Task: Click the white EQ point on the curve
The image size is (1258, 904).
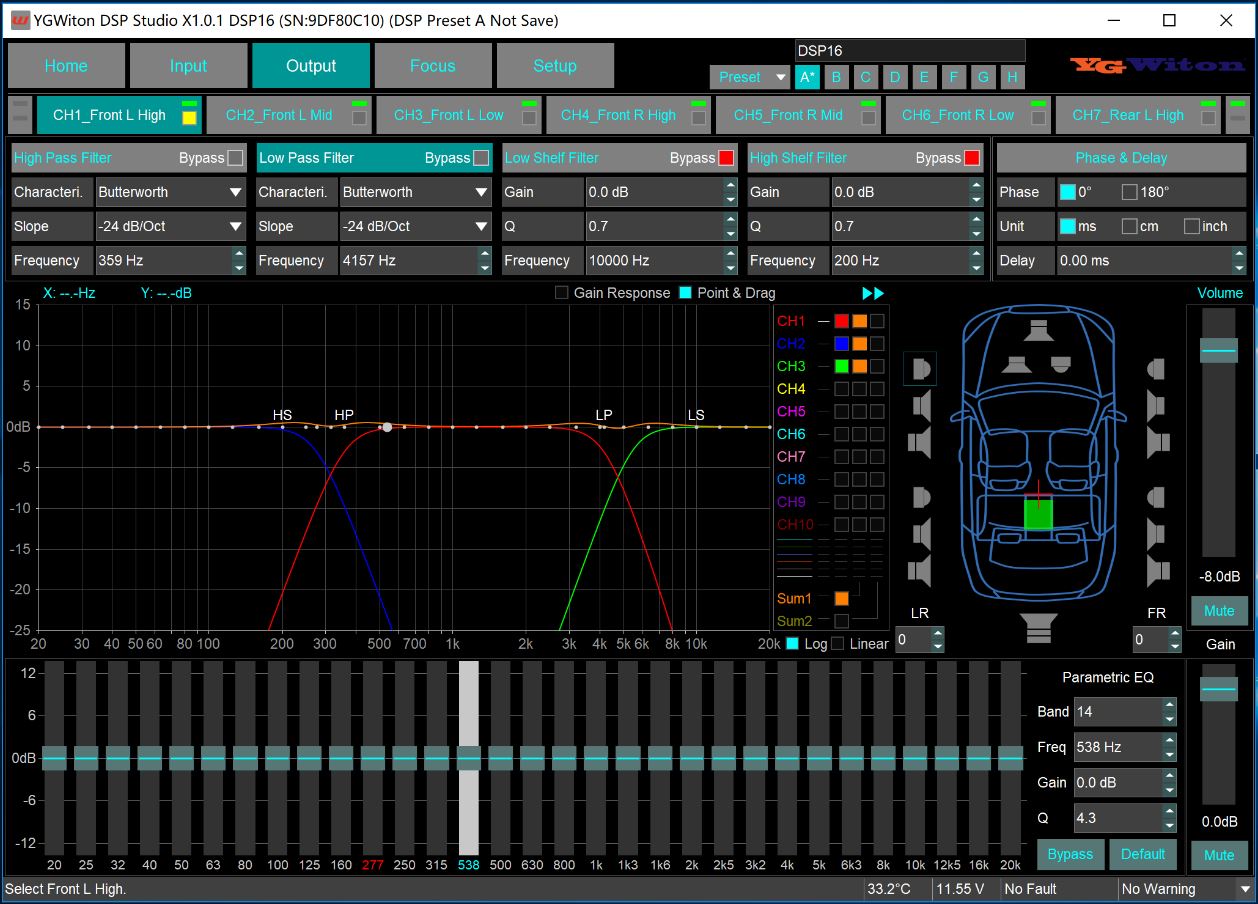Action: (387, 427)
